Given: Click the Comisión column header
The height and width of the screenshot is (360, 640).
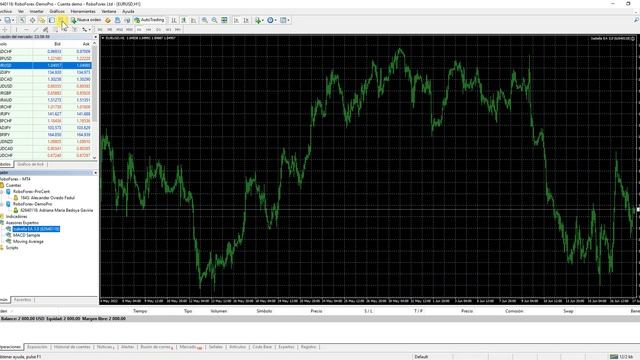Looking at the screenshot, I should (514, 311).
